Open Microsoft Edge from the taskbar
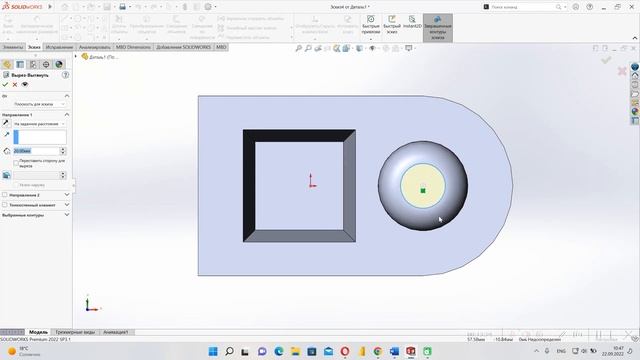The height and width of the screenshot is (360, 640). [279, 351]
